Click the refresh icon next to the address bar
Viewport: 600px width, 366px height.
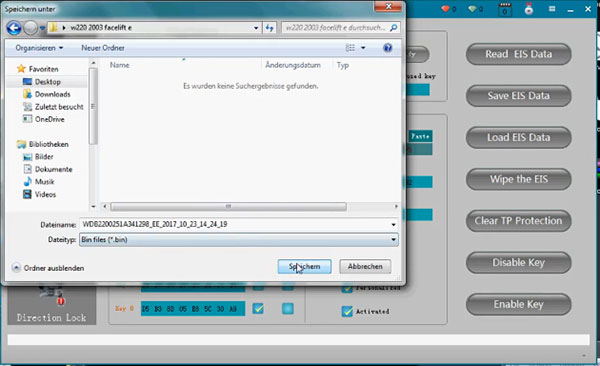pyautogui.click(x=269, y=28)
